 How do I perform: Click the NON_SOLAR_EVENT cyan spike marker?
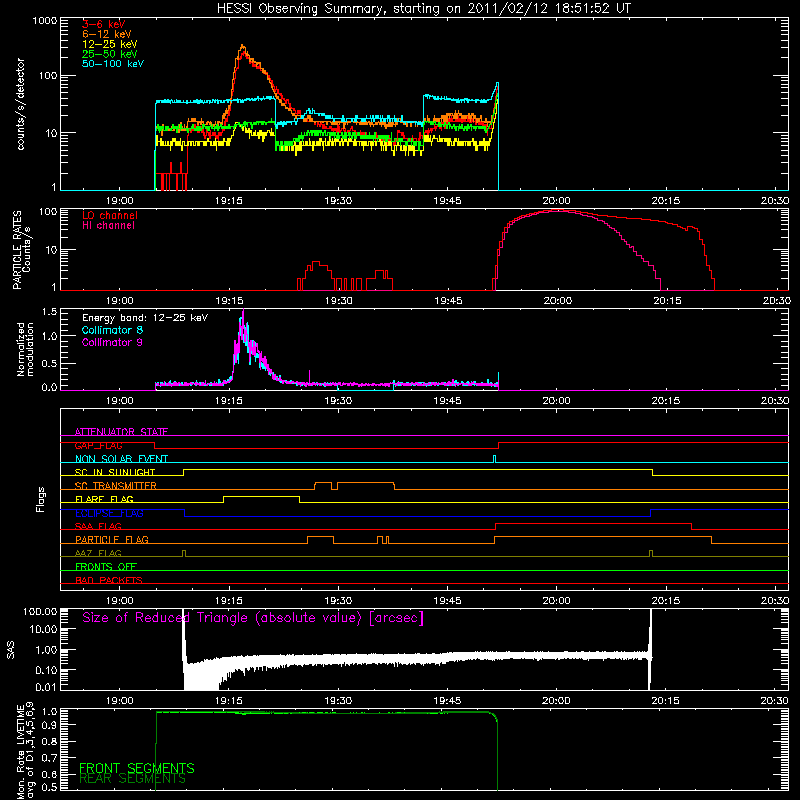coord(494,458)
